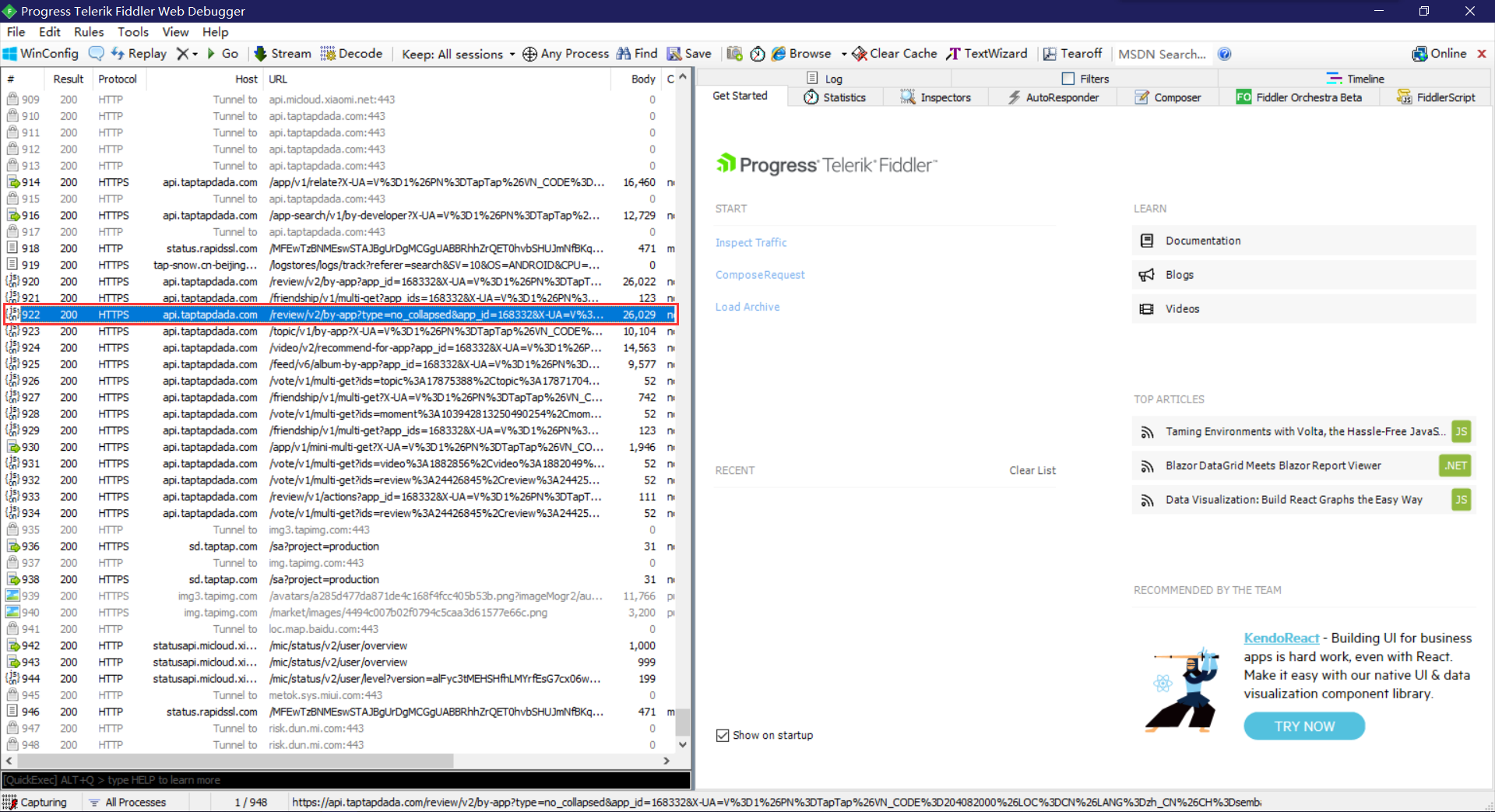Click the Inspect Traffic link
Image resolution: width=1495 pixels, height=812 pixels.
(751, 243)
